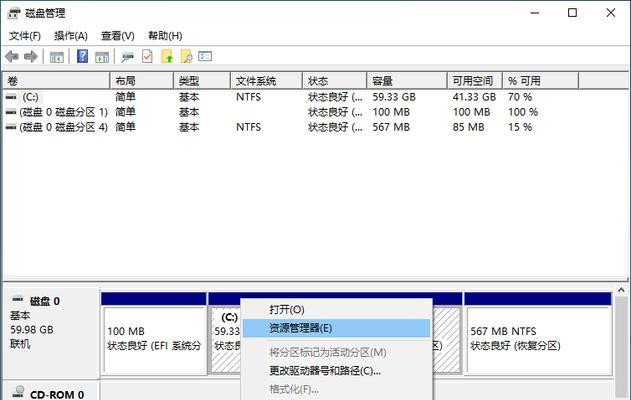
Task: Click the yellow folder with green arrow icon
Action: pos(167,56)
